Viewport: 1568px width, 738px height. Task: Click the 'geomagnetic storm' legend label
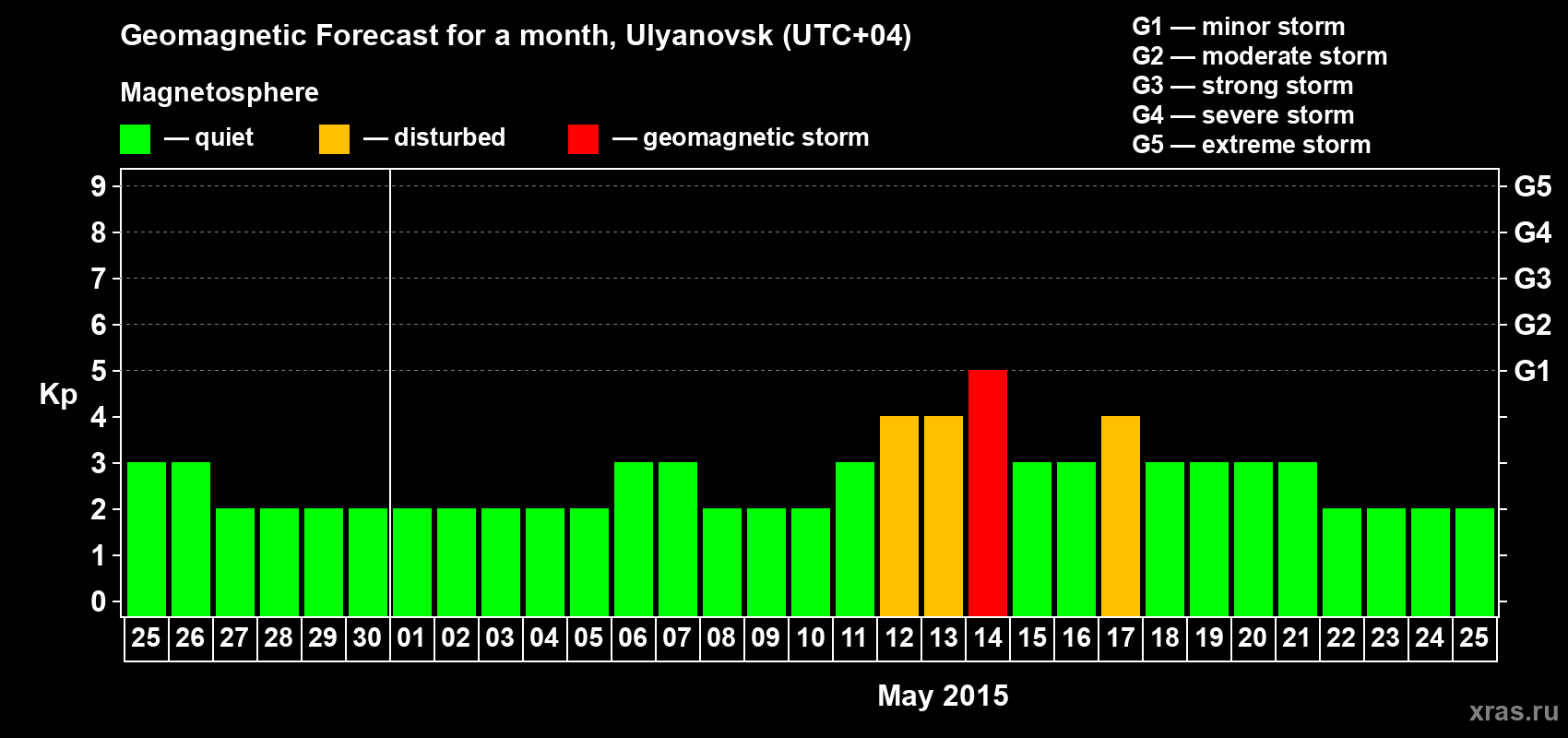[756, 138]
